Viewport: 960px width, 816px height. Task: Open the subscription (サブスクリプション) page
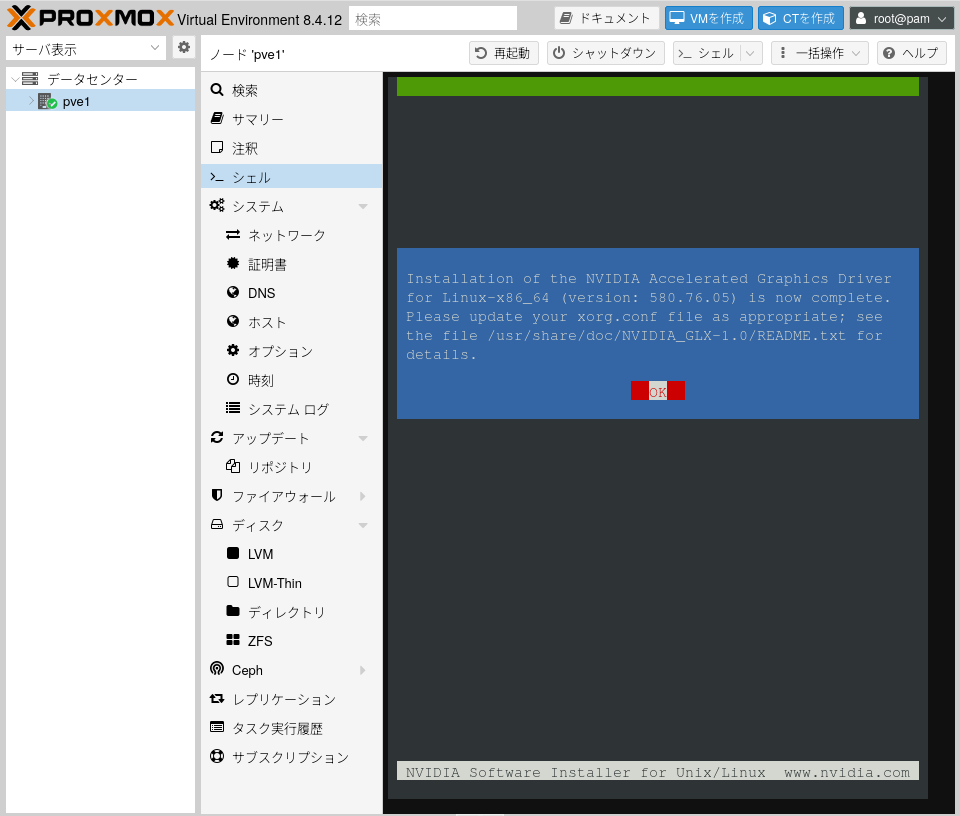290,757
